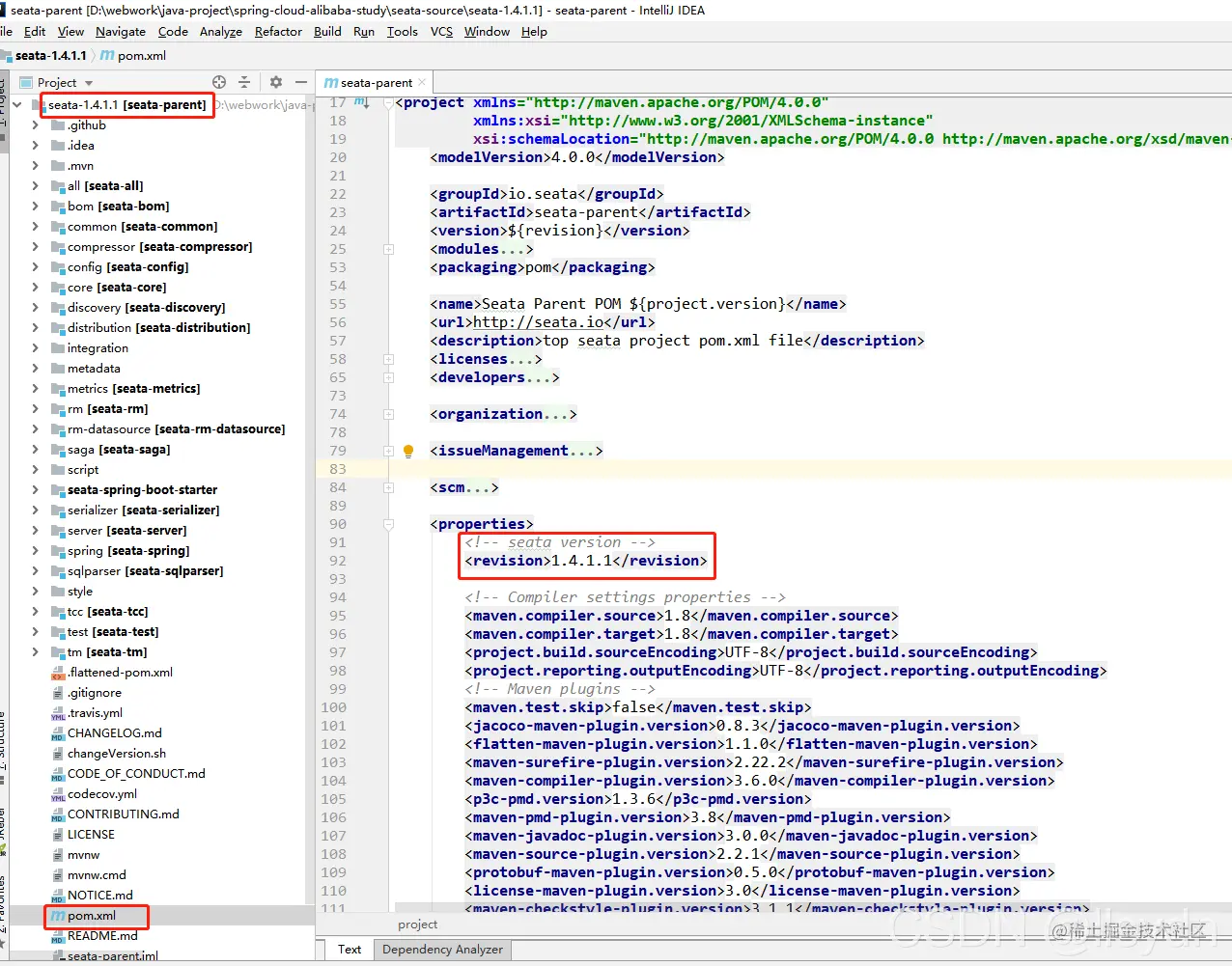The width and height of the screenshot is (1232, 966).
Task: Select the sqlparser [seata-sqlparser] module
Action: tap(145, 571)
